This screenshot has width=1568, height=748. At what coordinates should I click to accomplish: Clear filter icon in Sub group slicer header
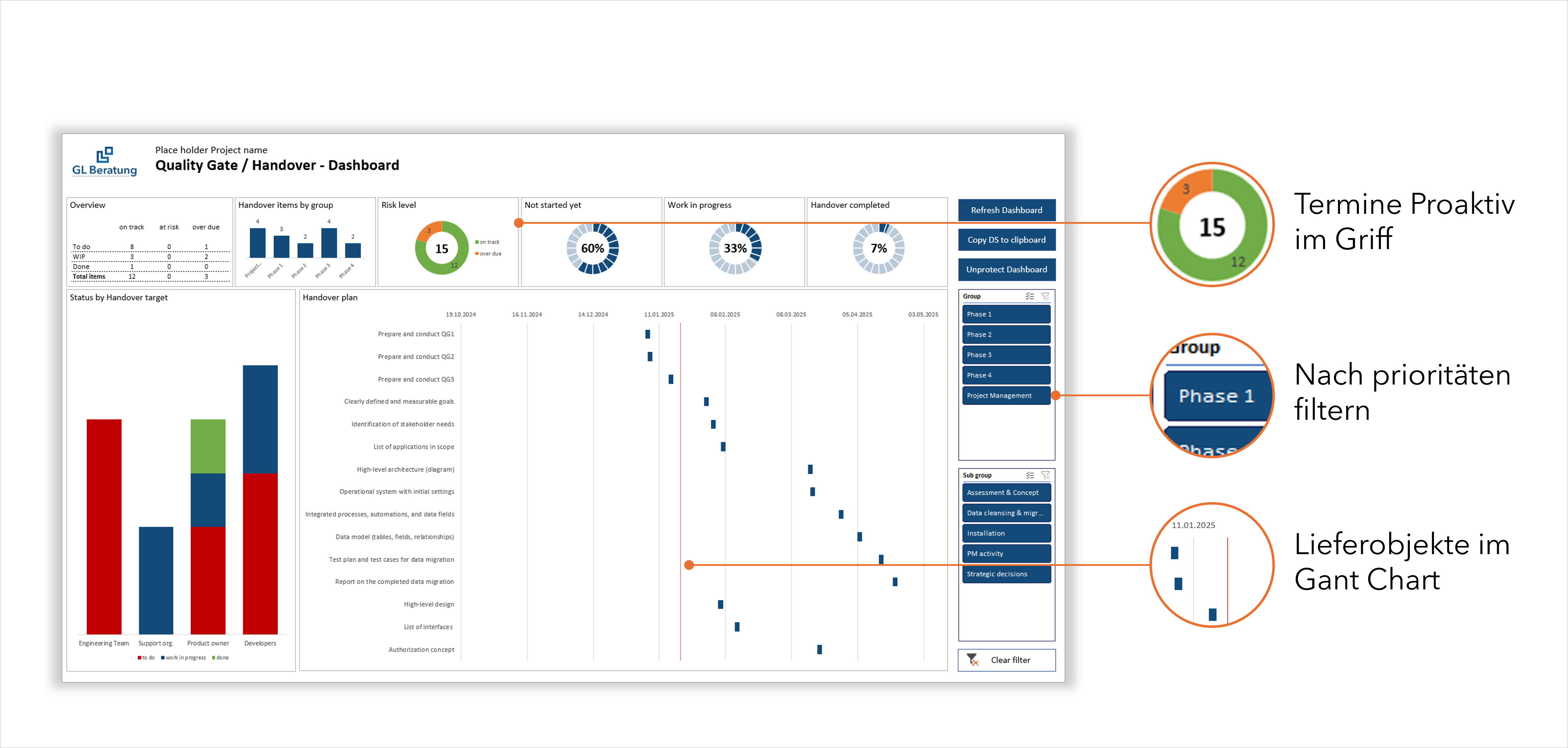[x=1045, y=475]
